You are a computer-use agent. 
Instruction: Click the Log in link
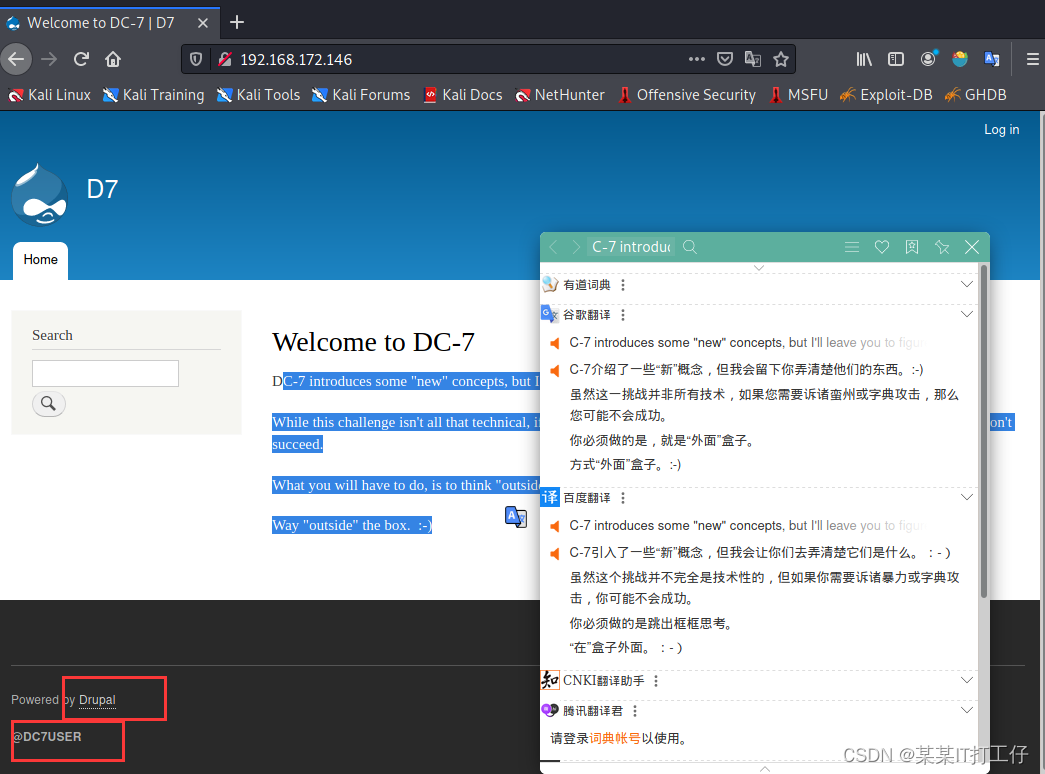[1002, 129]
